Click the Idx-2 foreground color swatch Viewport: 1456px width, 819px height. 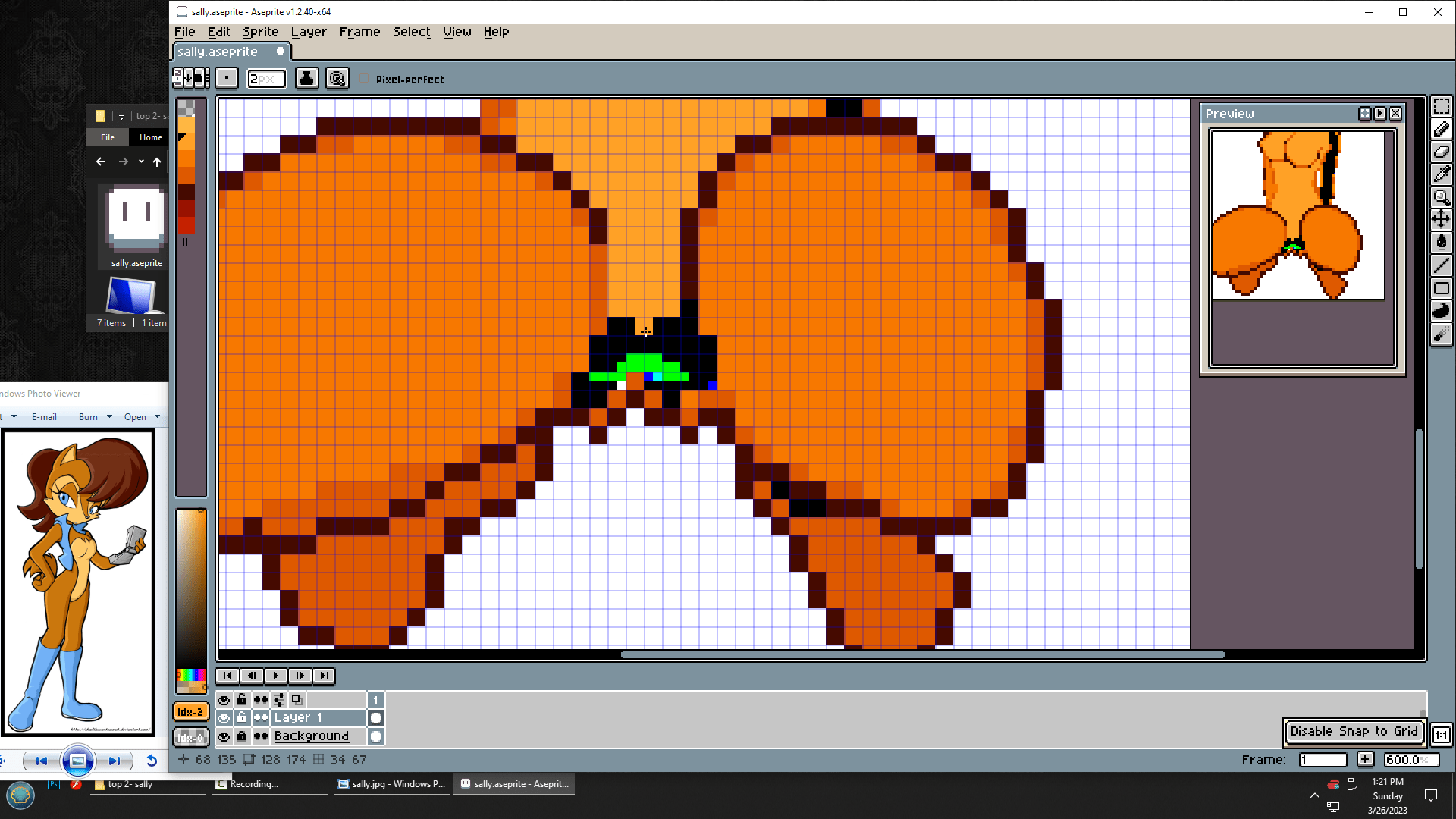click(x=190, y=712)
